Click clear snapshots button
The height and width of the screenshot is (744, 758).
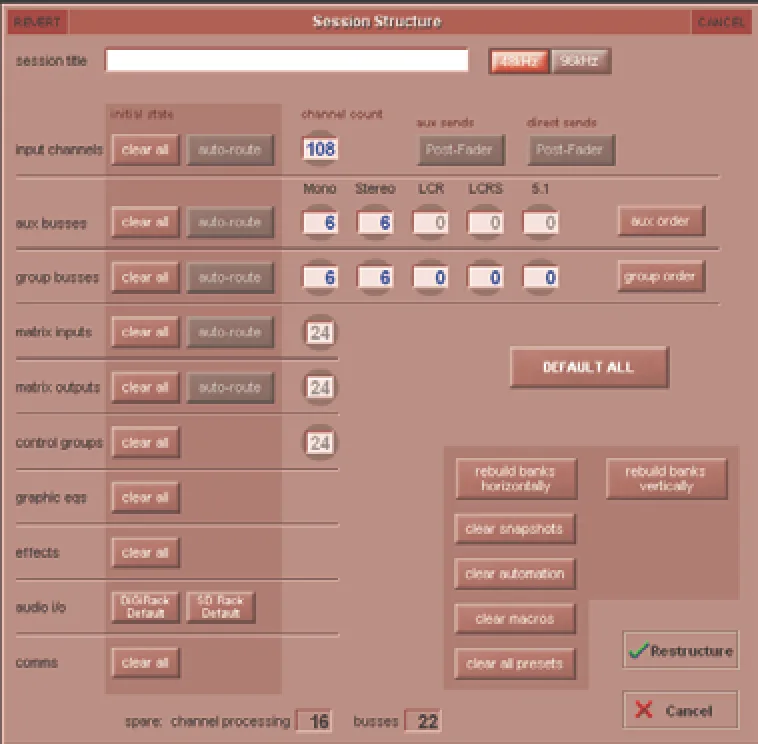coord(515,529)
